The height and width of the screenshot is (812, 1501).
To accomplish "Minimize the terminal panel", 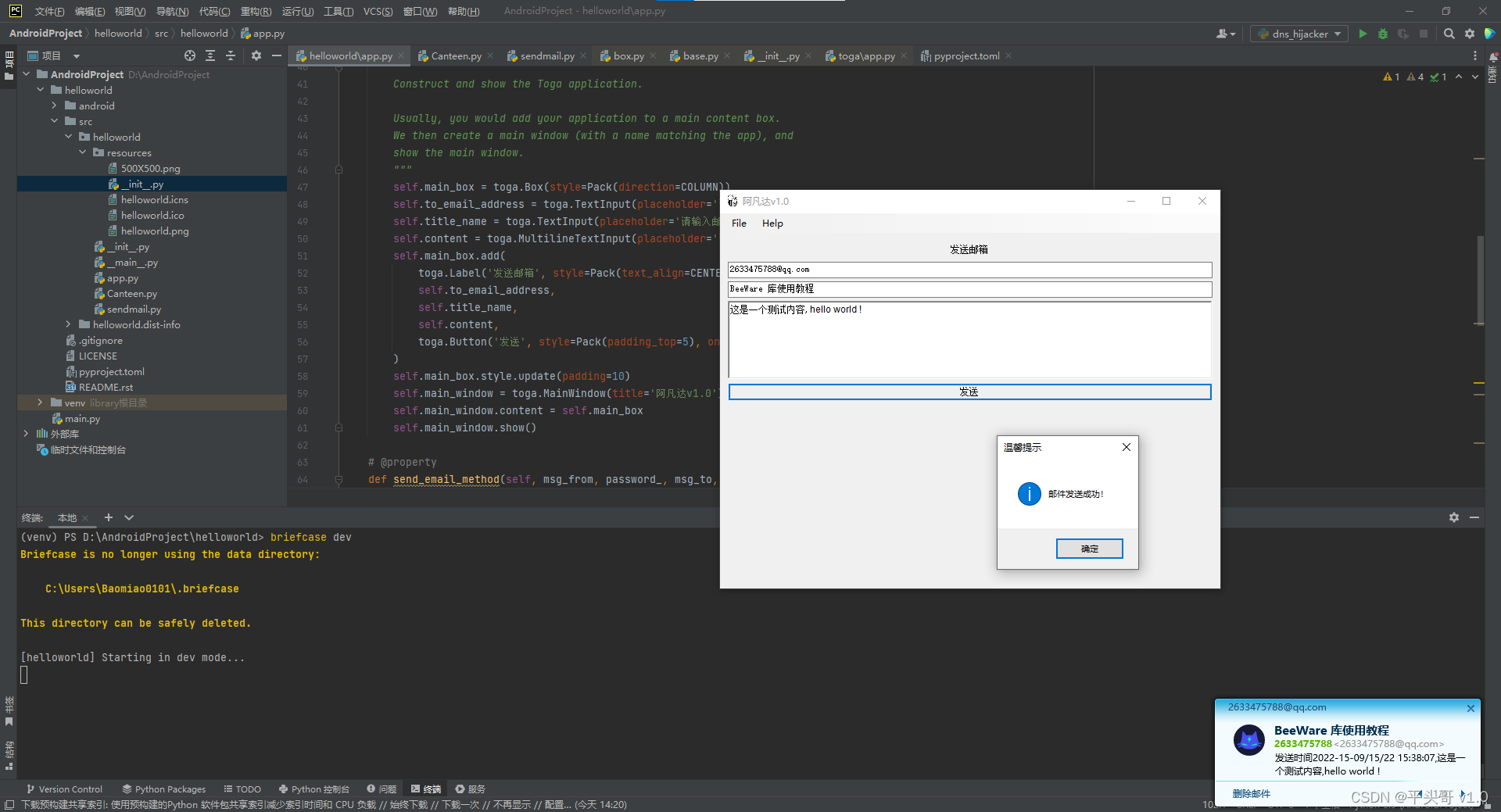I will (1474, 517).
